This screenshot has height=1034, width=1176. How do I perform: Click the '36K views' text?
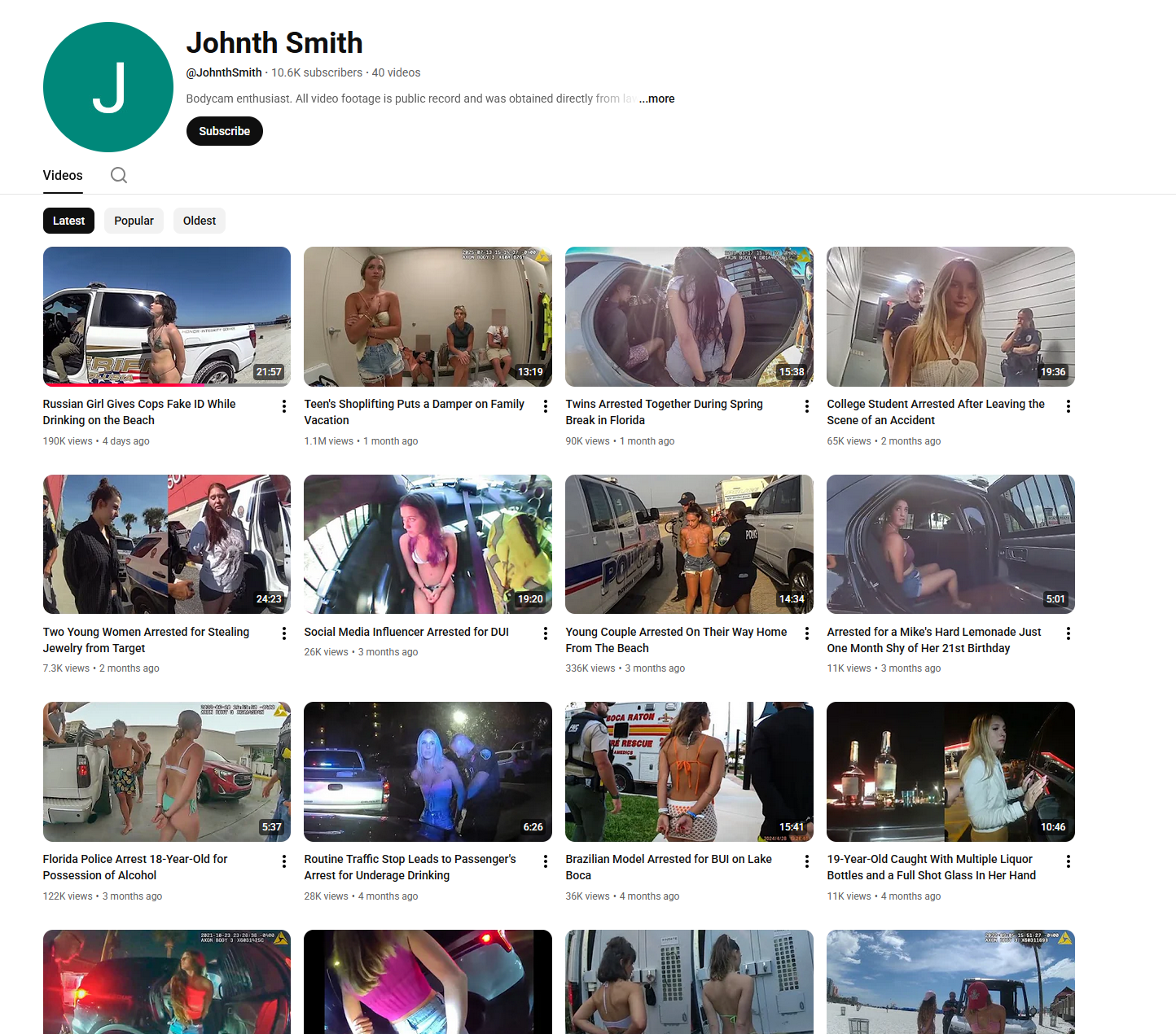(588, 896)
